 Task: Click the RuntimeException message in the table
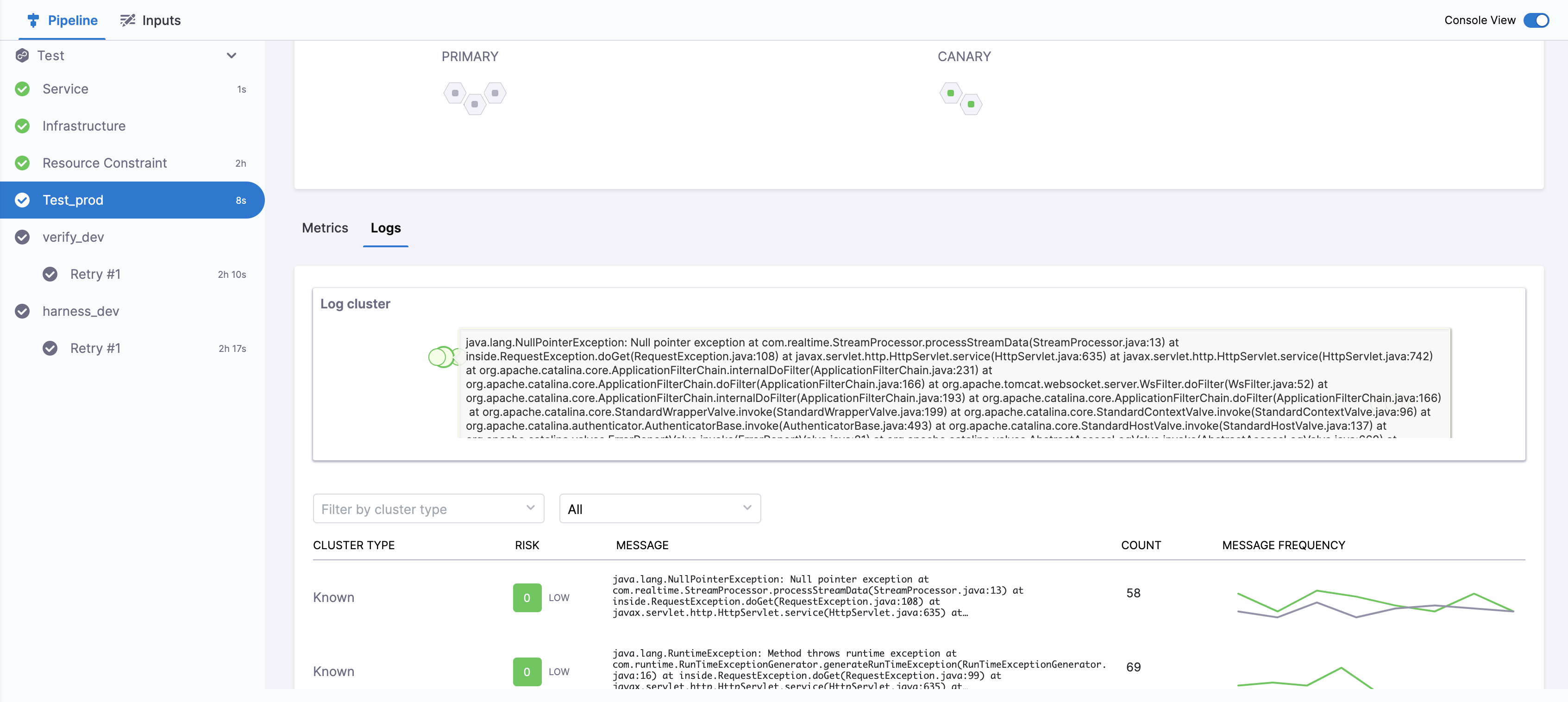tap(859, 670)
